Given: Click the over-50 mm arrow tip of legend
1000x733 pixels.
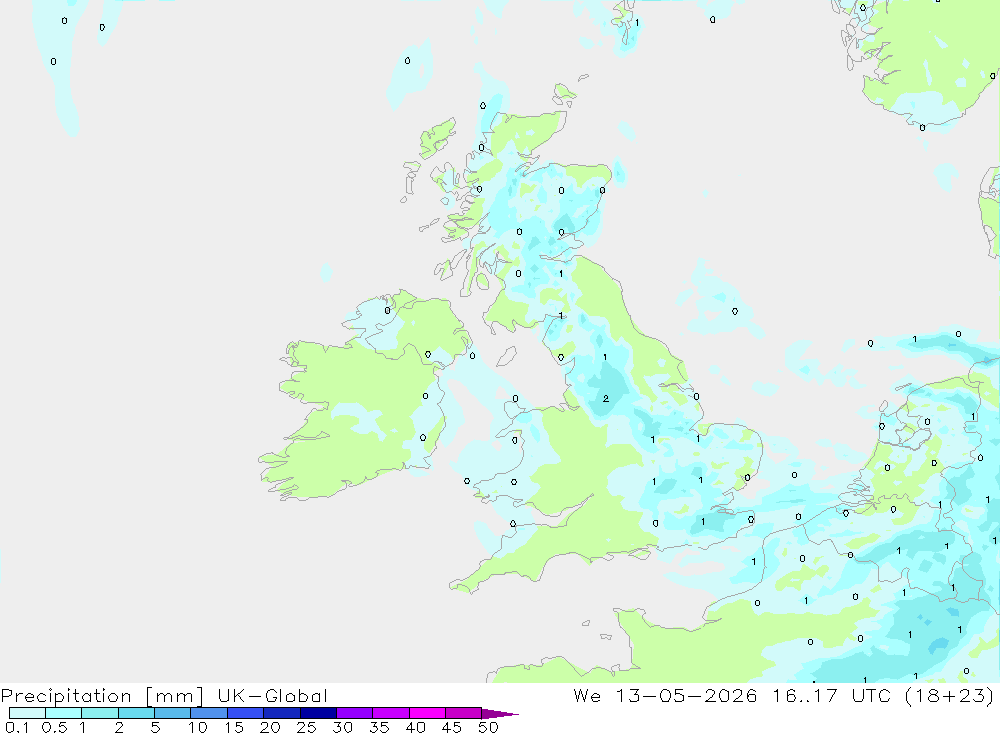Looking at the screenshot, I should (x=501, y=713).
